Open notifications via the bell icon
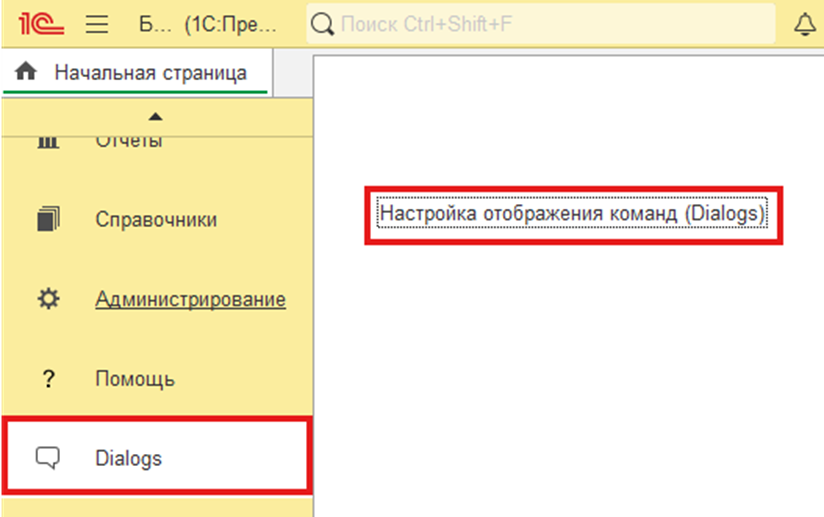 click(805, 23)
